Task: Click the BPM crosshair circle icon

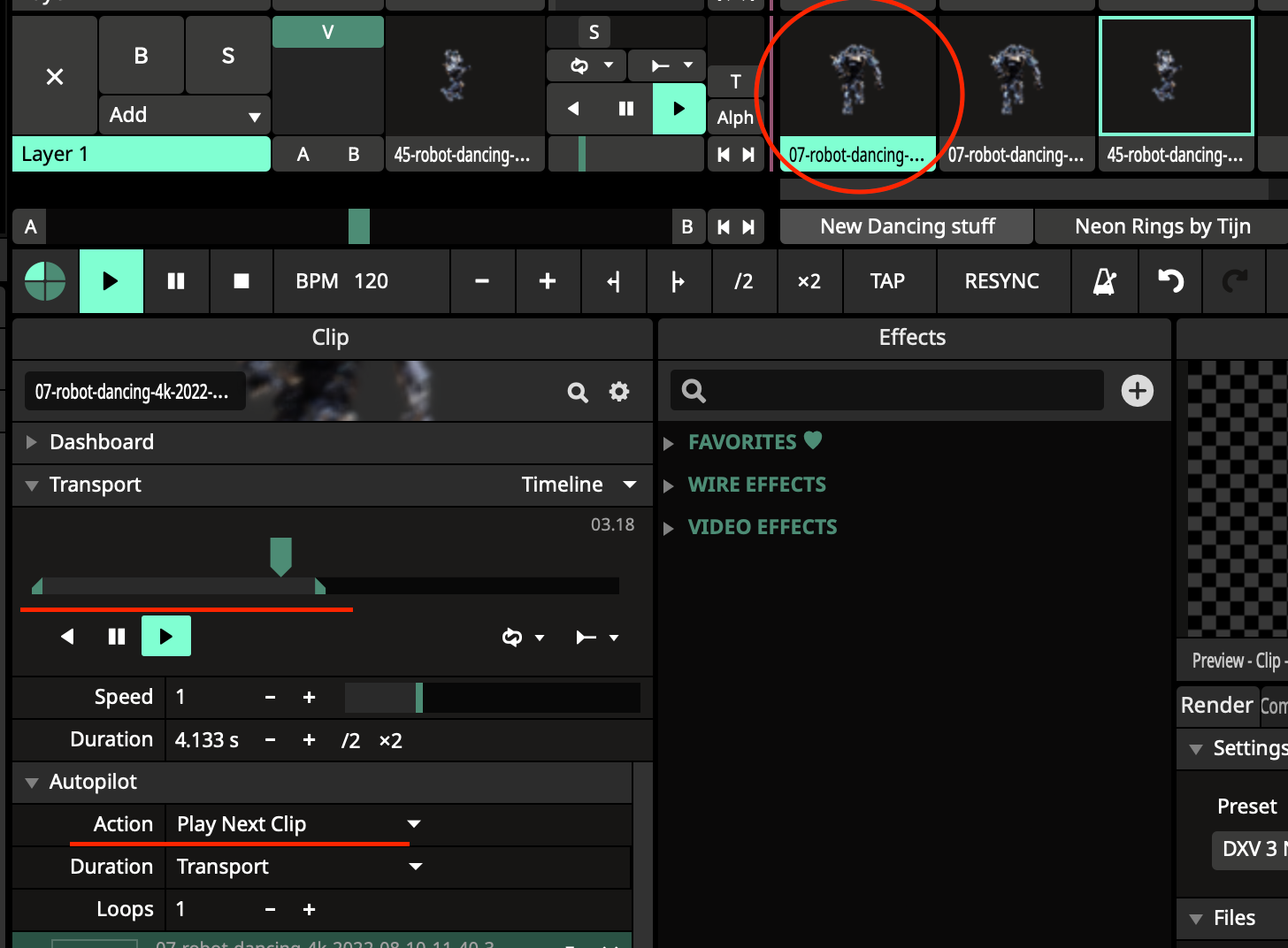Action: click(45, 281)
